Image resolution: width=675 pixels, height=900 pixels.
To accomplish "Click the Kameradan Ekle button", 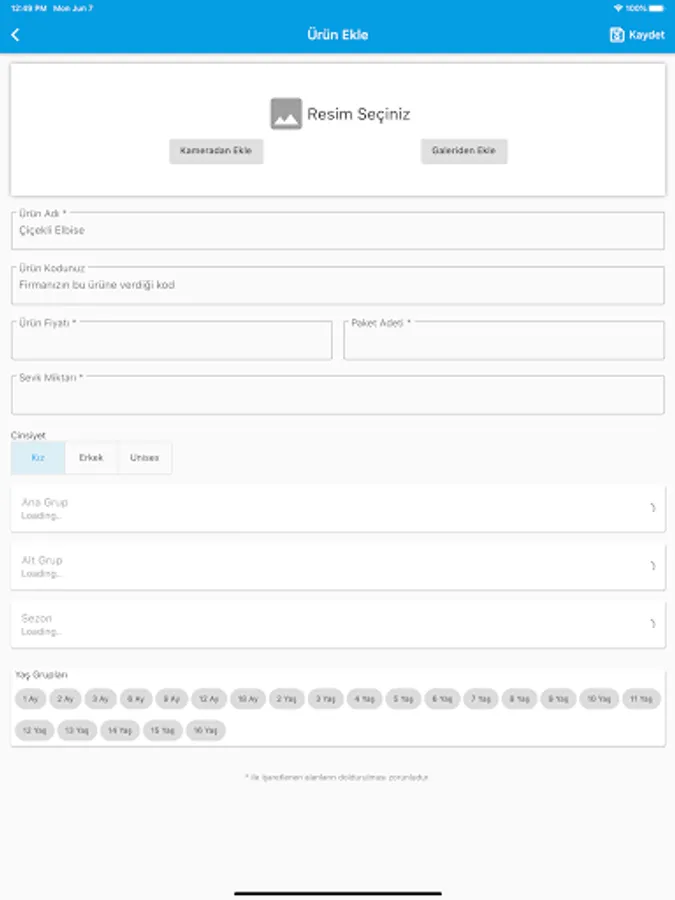I will [216, 151].
